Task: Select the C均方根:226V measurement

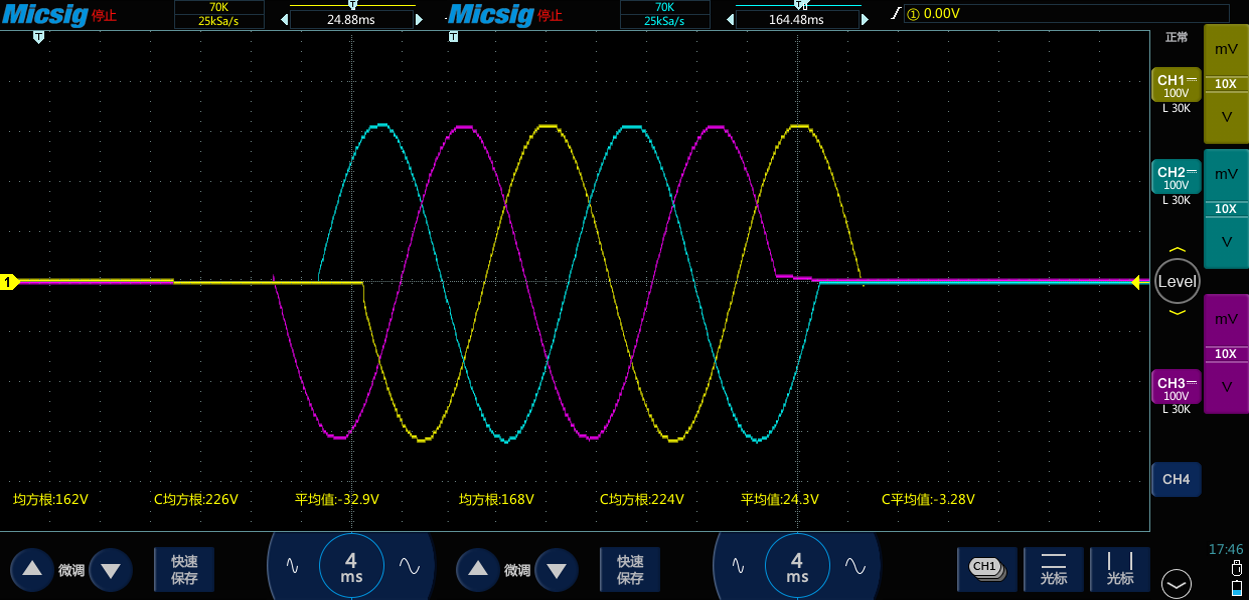Action: (x=196, y=499)
